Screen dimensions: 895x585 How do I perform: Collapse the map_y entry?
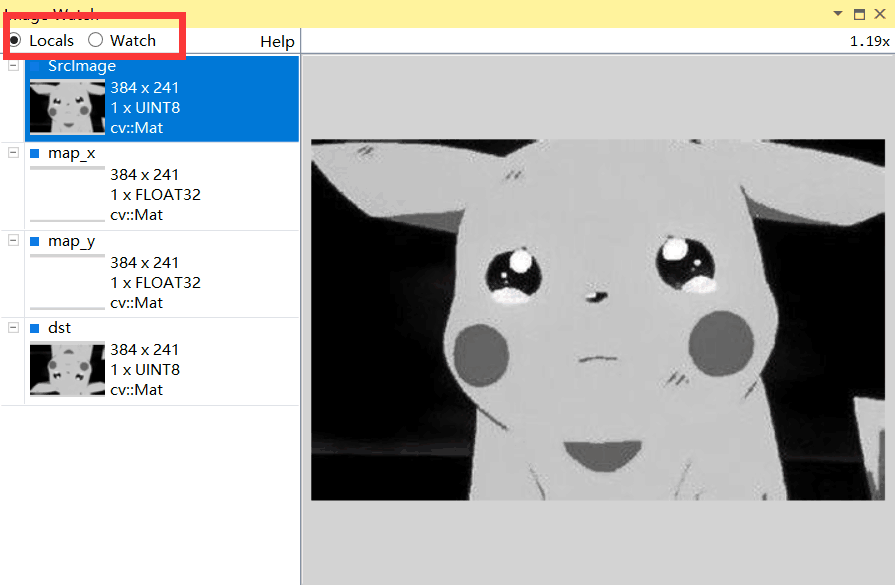(x=13, y=240)
